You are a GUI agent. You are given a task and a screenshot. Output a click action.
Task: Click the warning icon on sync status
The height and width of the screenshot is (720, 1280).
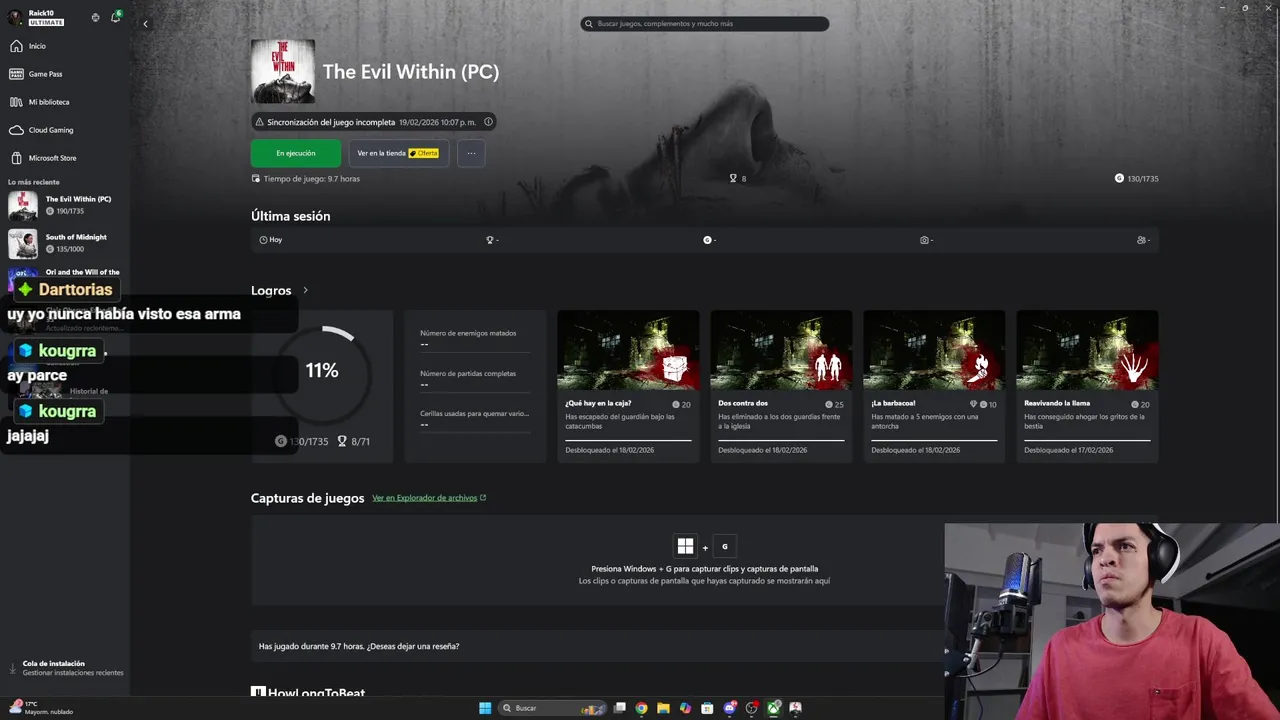pyautogui.click(x=260, y=122)
